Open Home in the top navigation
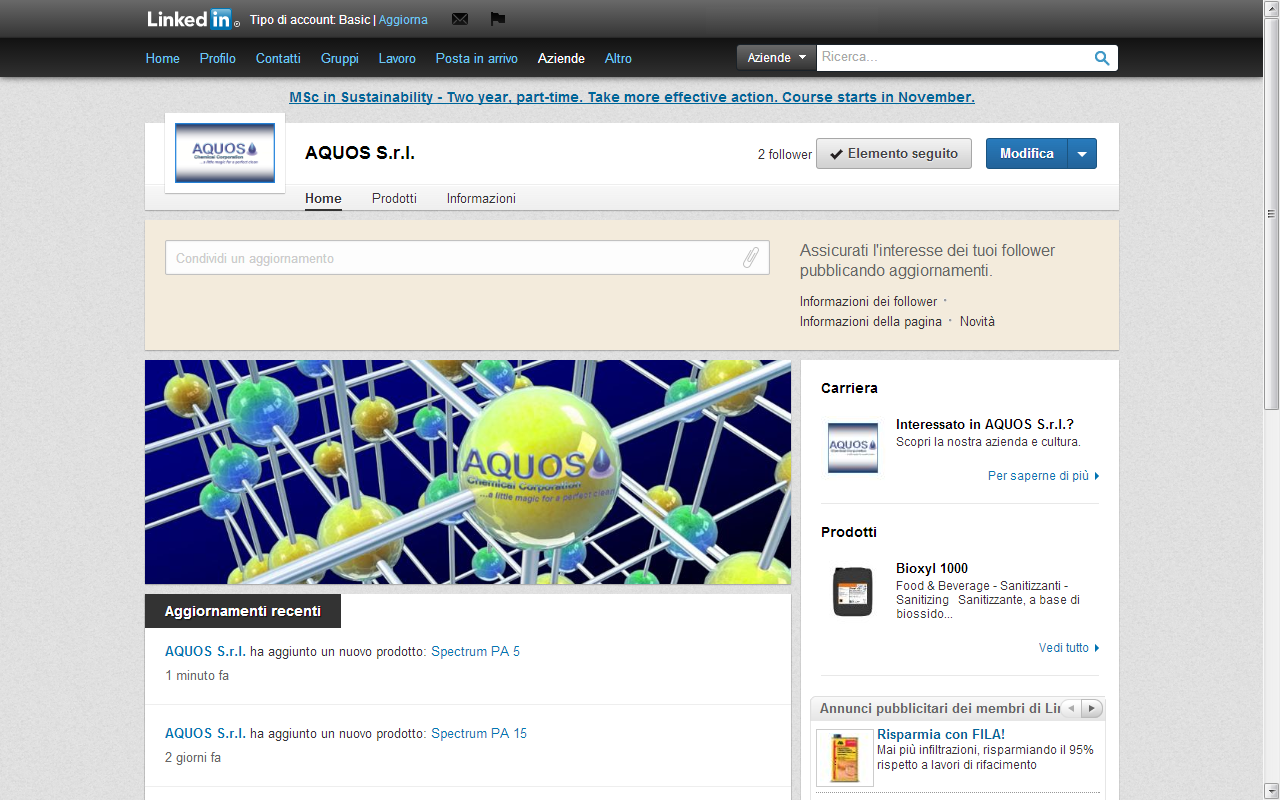 pos(163,59)
